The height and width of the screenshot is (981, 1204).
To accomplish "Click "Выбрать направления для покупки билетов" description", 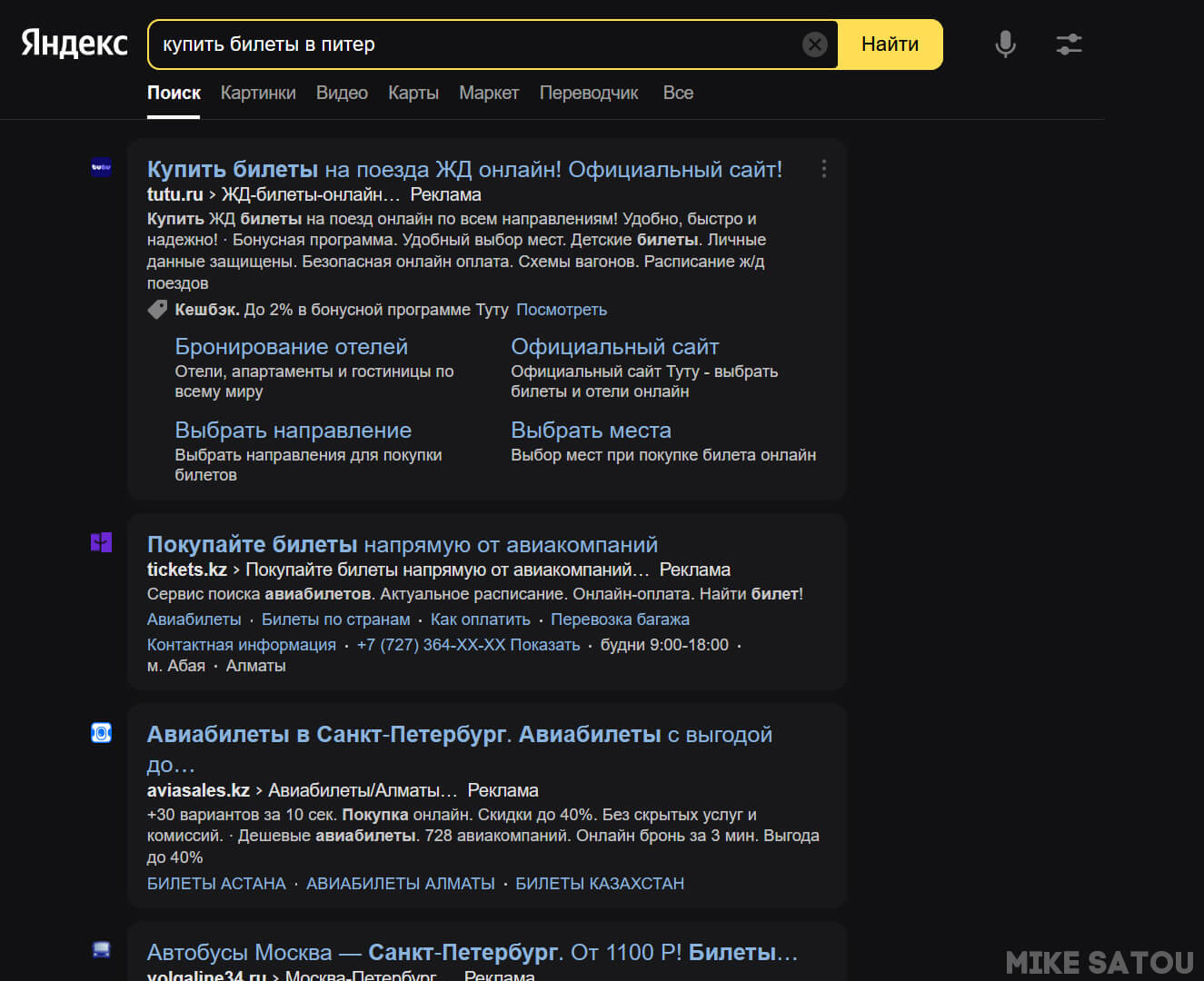I will coord(308,465).
